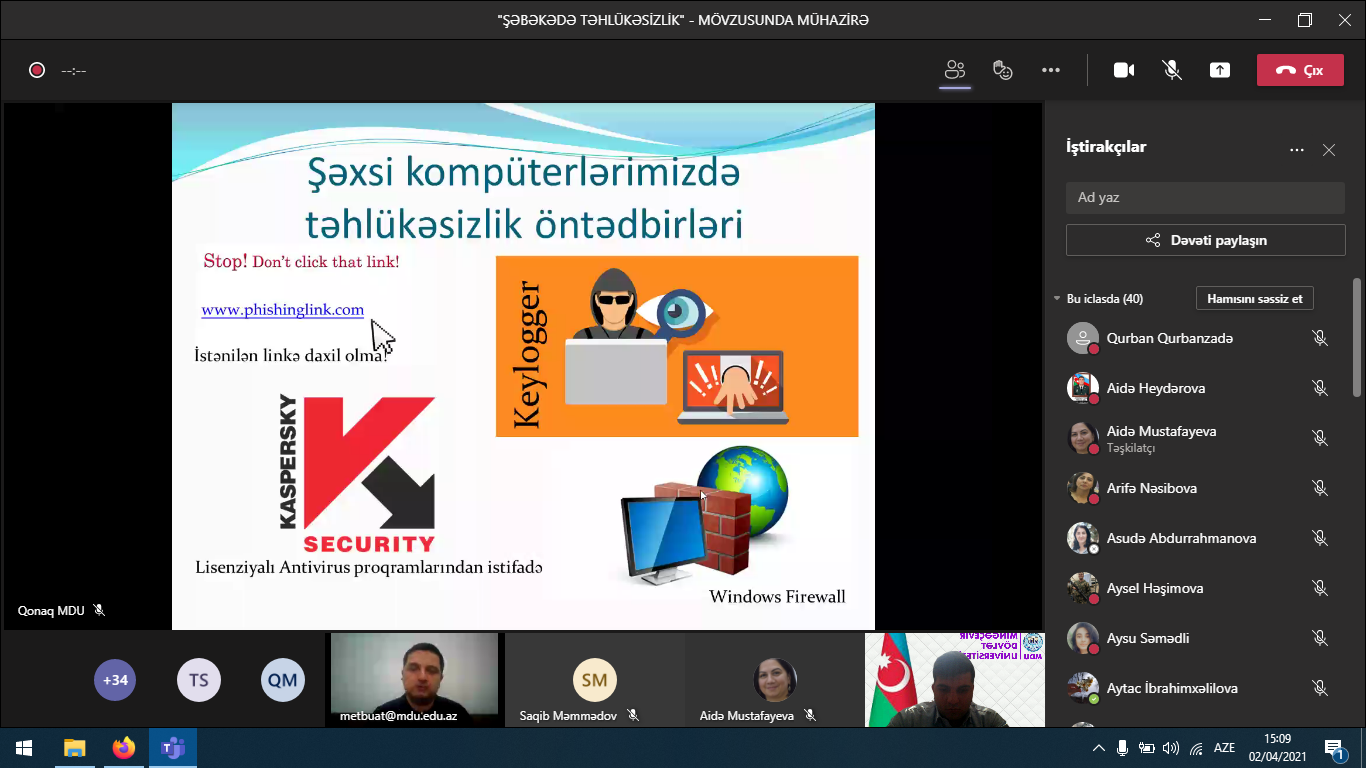Expand the +34 more participants bubble
The image size is (1366, 768).
115,680
